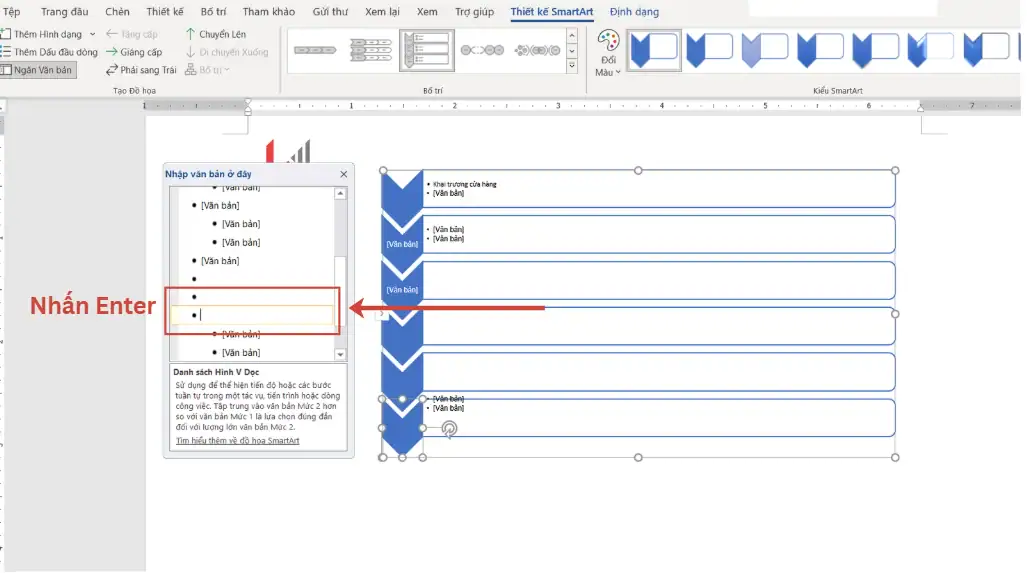
Task: Switch to the Định dạng tab
Action: [x=634, y=12]
